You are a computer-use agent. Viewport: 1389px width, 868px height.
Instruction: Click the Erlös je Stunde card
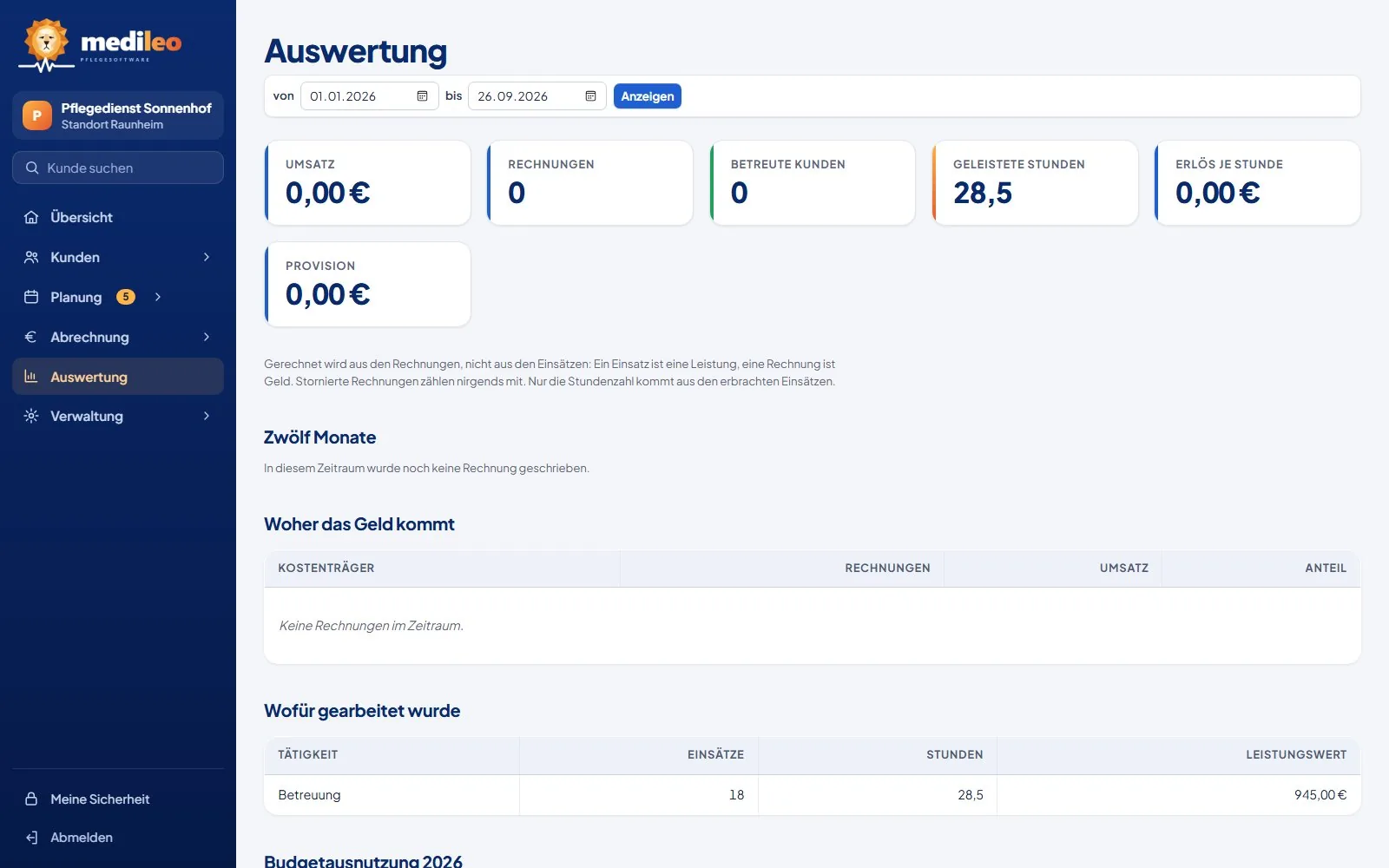tap(1257, 183)
